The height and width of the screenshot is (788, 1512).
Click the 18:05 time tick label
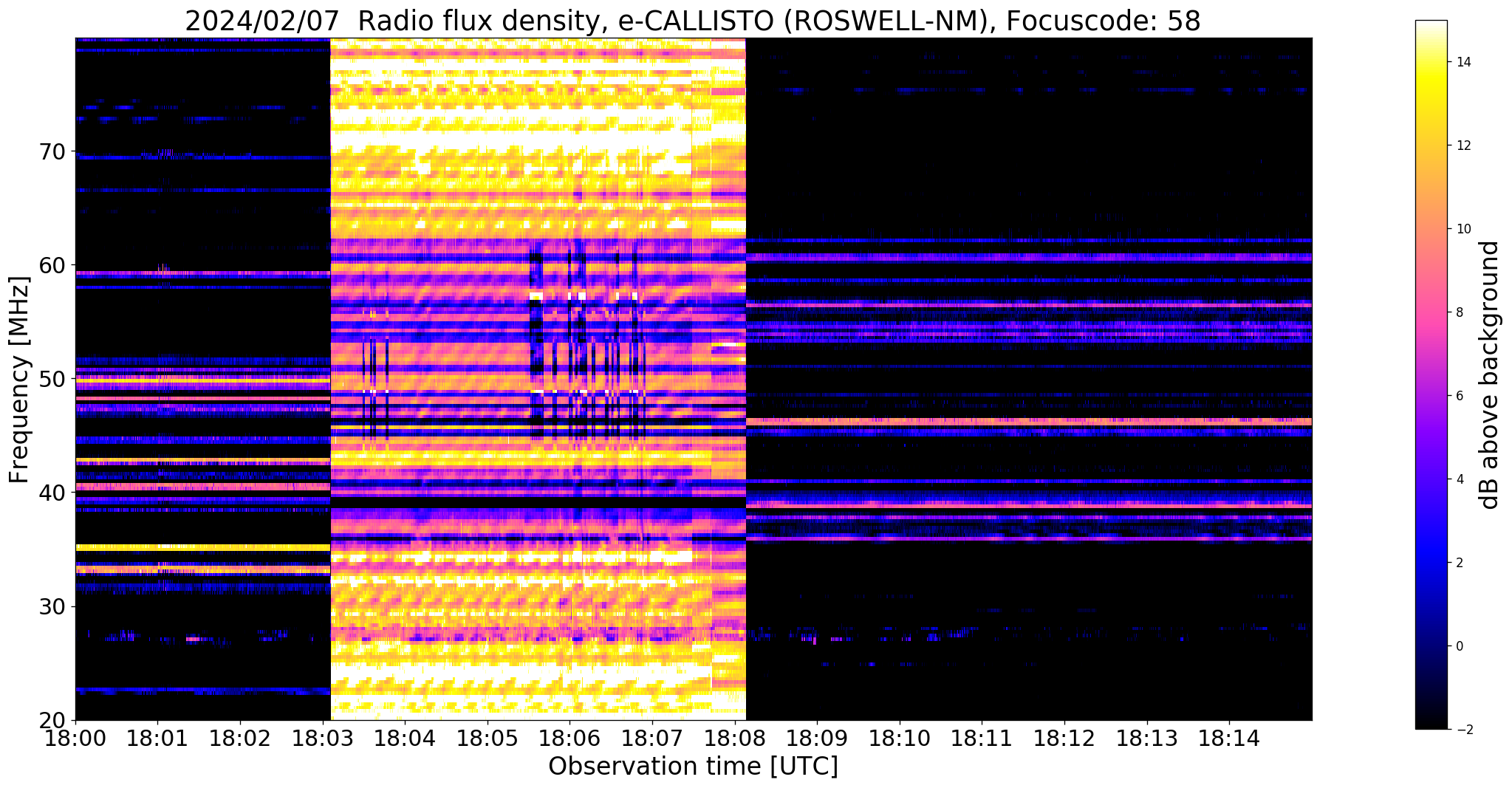(488, 738)
